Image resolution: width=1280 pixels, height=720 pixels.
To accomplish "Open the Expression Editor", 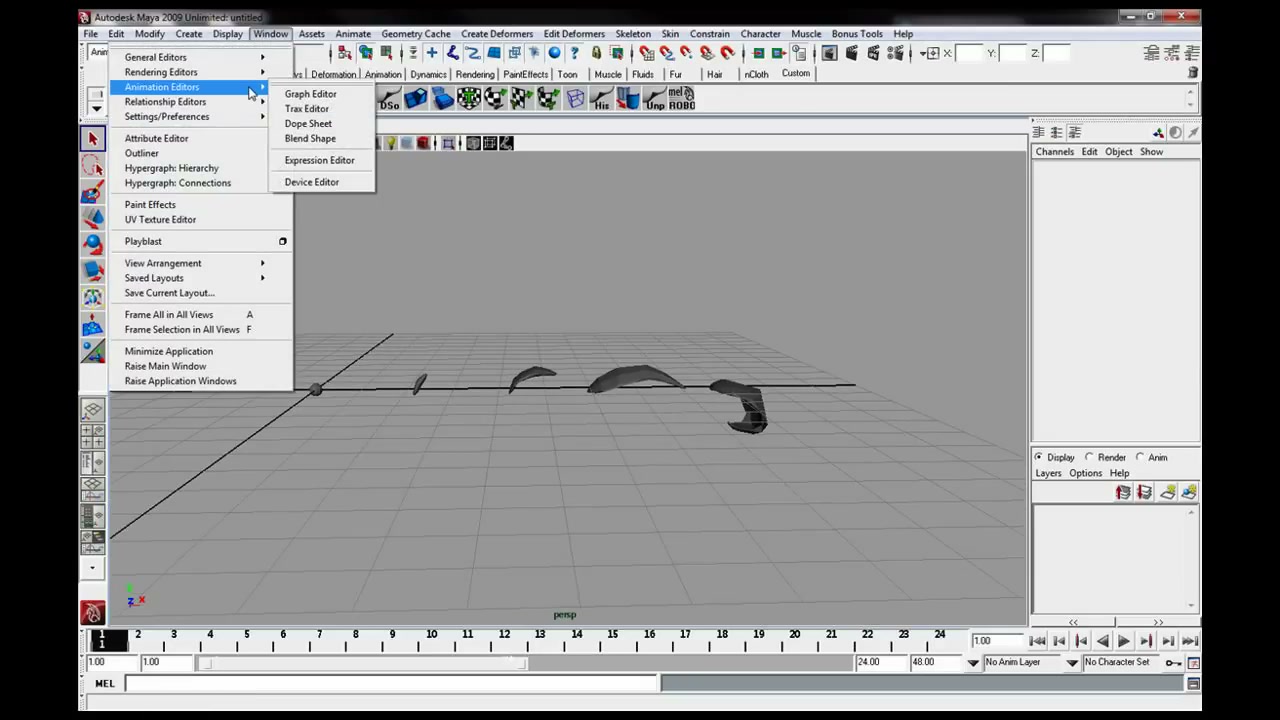I will coord(322,160).
